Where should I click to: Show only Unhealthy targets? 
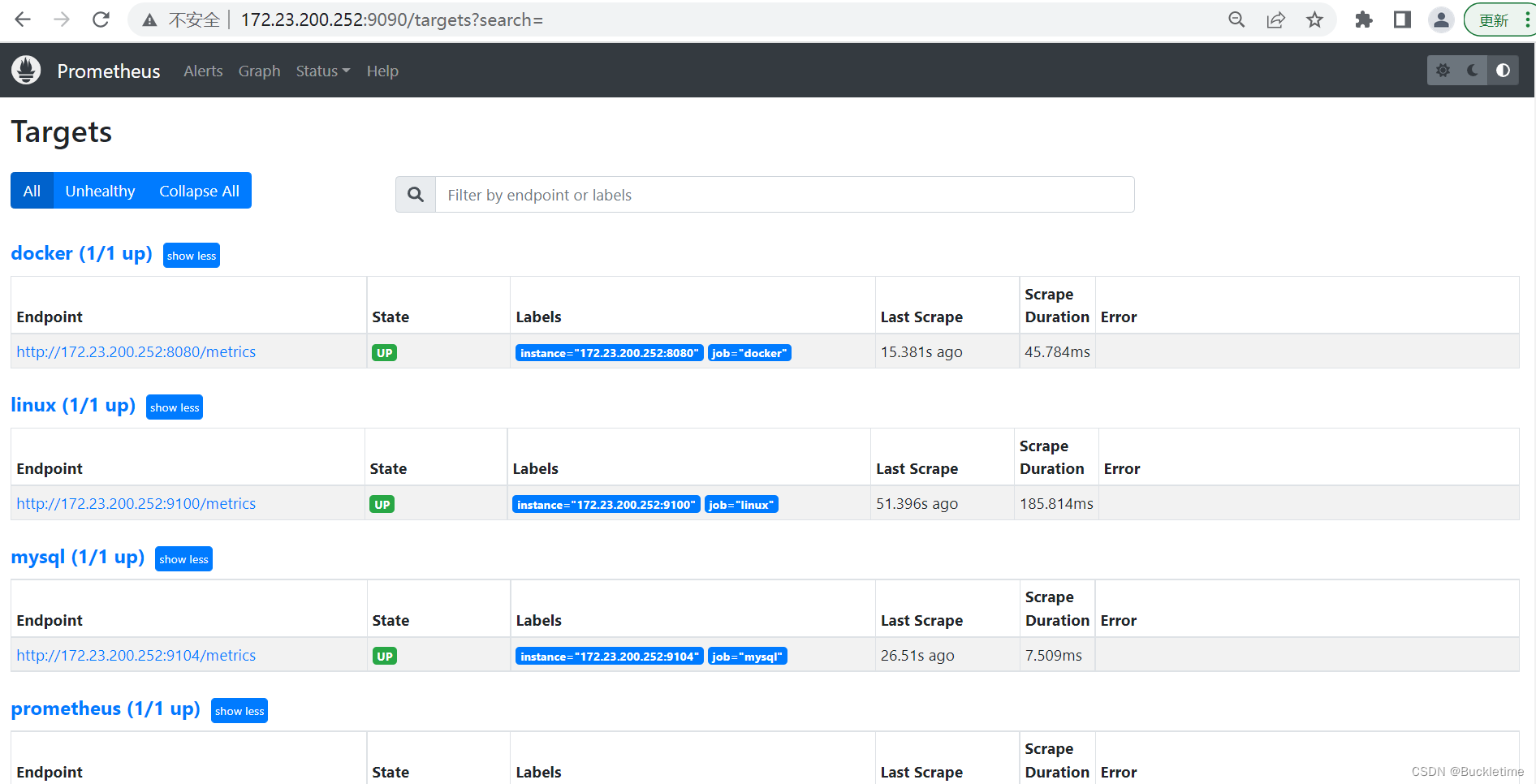tap(100, 191)
